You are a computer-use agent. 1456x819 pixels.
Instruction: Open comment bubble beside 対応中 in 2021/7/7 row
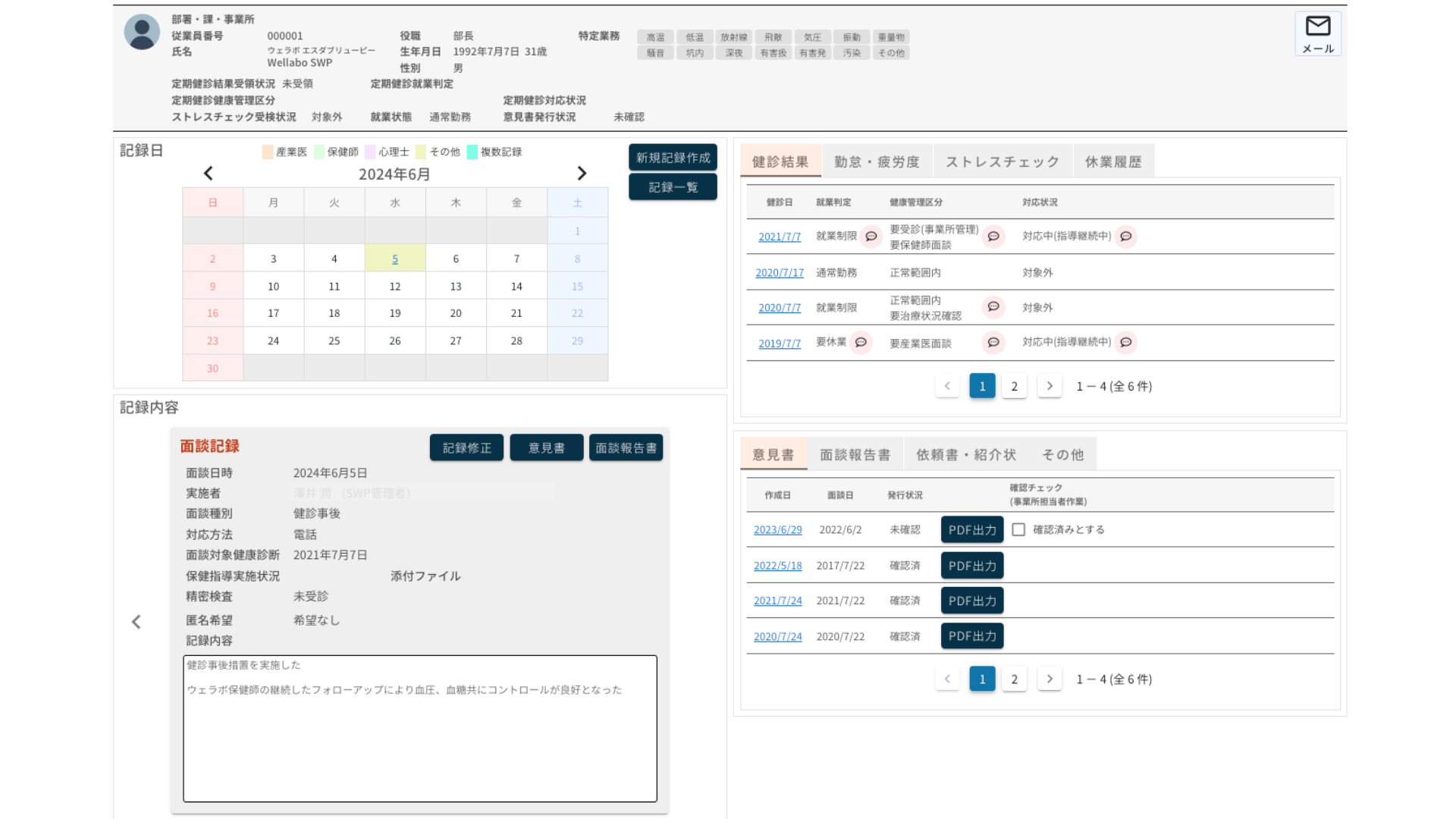(x=1126, y=237)
